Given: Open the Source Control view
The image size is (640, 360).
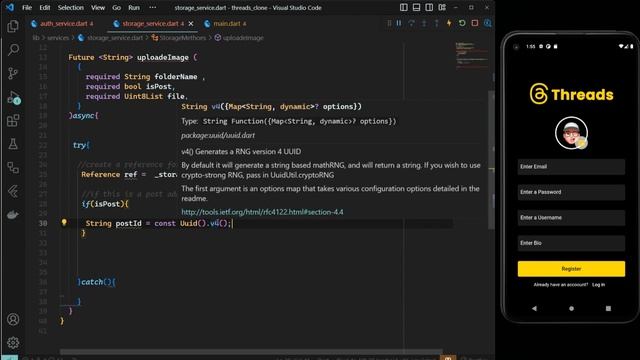Looking at the screenshot, I should (x=13, y=73).
